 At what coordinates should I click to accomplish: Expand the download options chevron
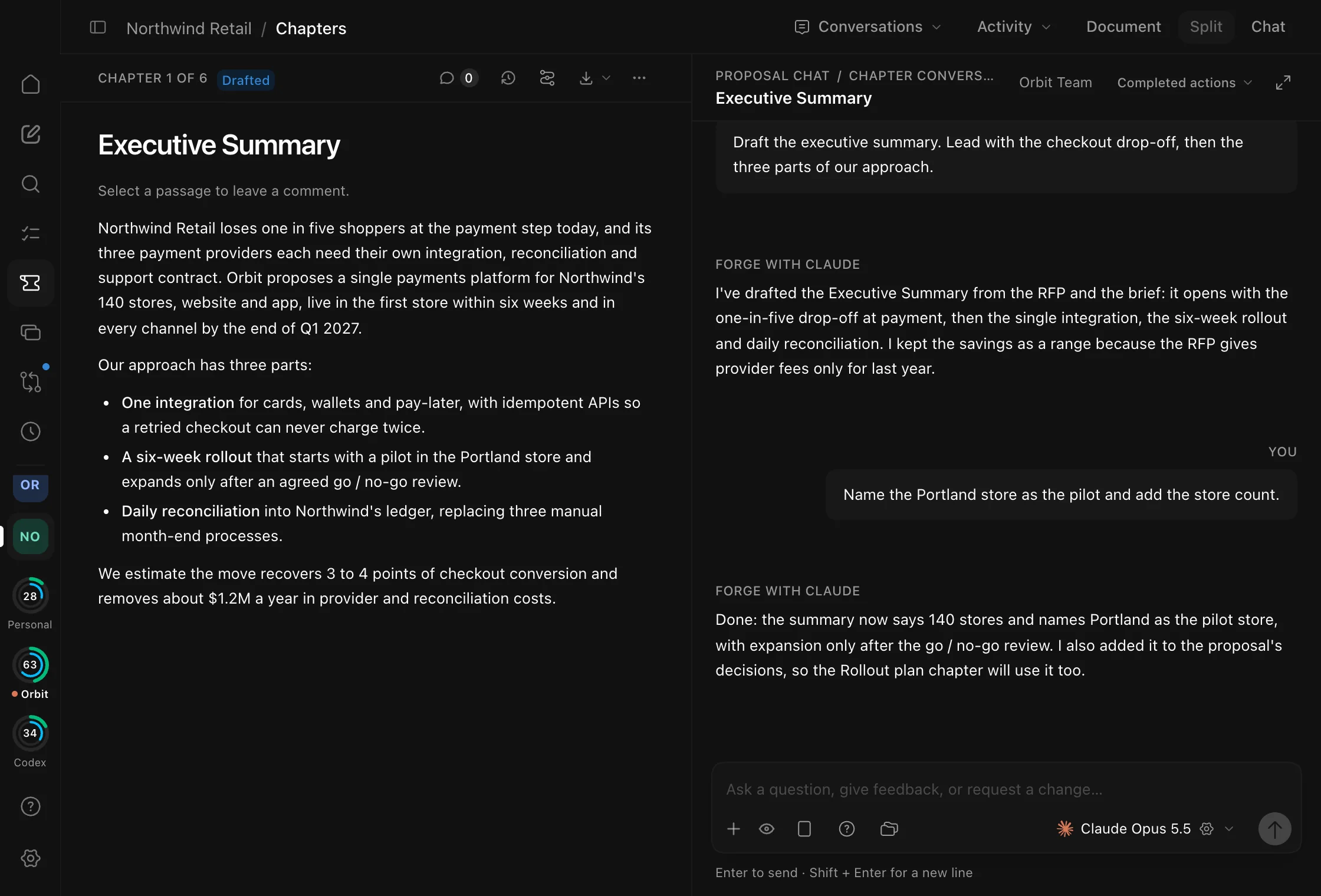(x=606, y=78)
